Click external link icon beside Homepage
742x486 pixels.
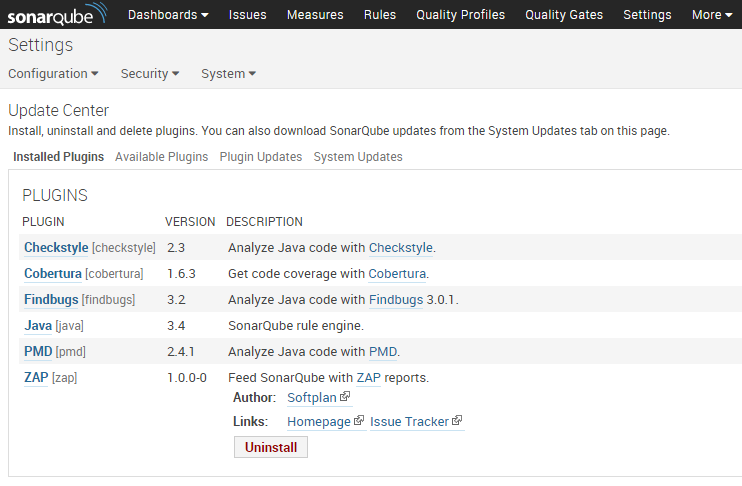click(x=359, y=420)
